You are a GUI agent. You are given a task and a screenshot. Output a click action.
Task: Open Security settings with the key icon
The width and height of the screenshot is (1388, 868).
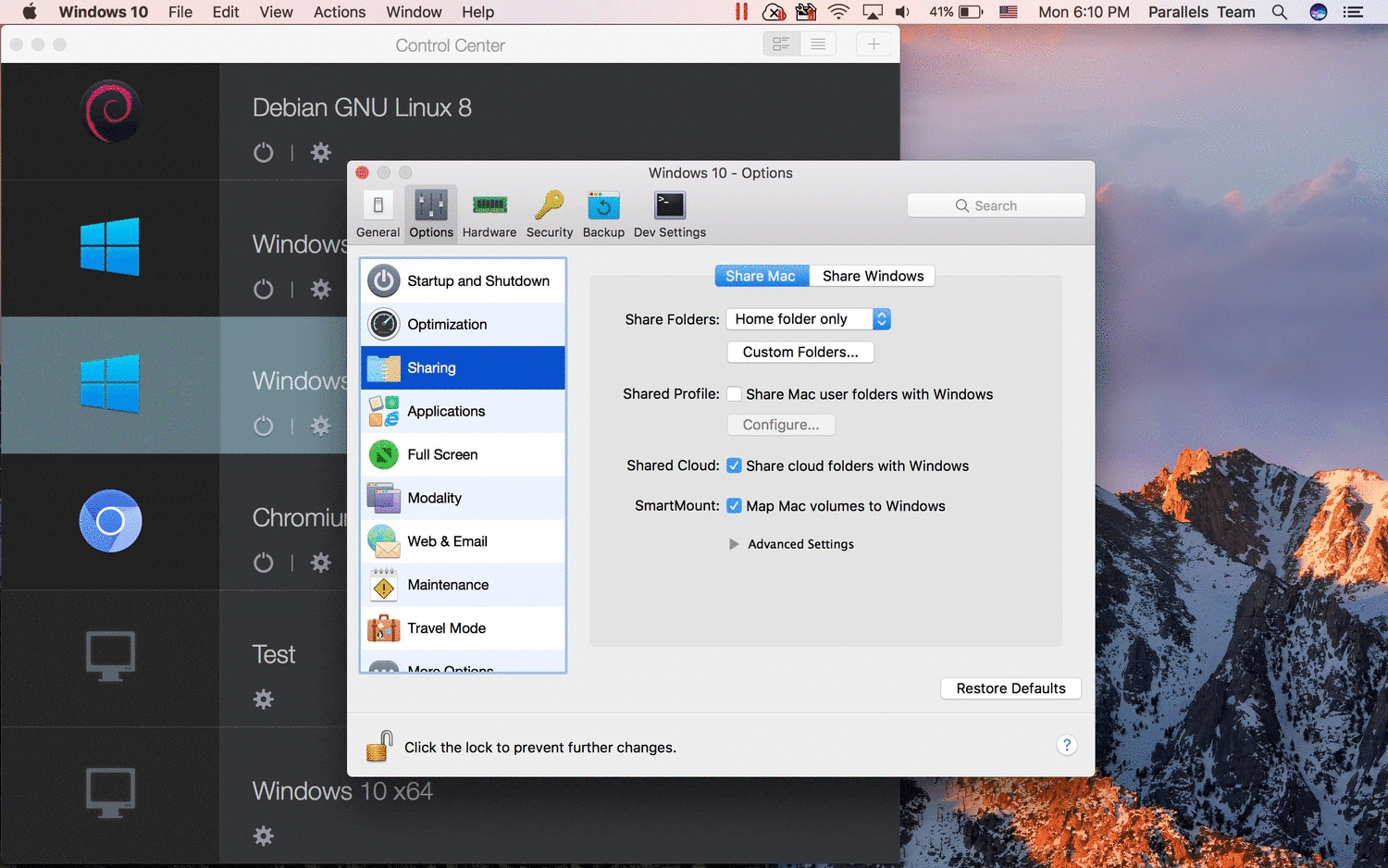pyautogui.click(x=550, y=215)
